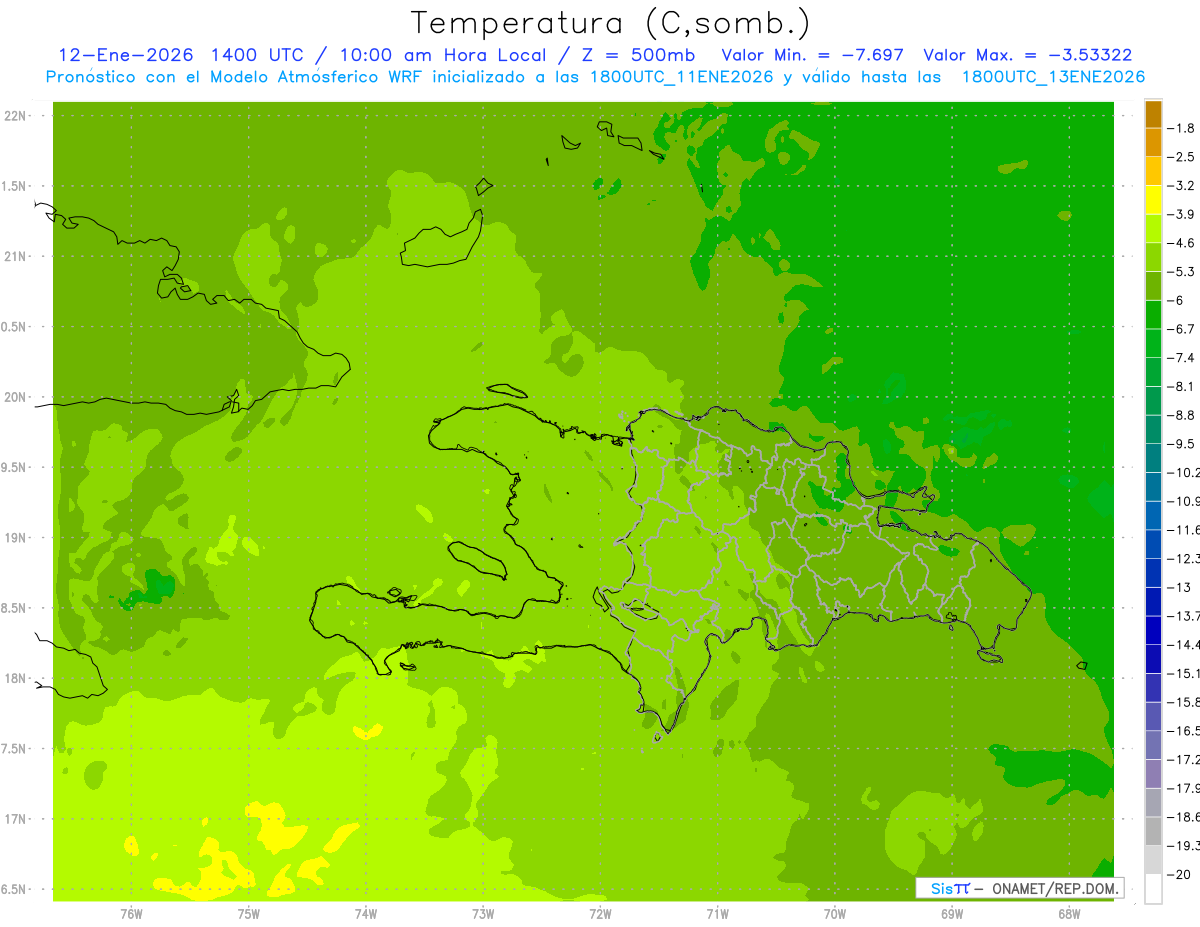Click the "Valor Min. = -7.697" readout
This screenshot has width=1200, height=927.
(812, 55)
